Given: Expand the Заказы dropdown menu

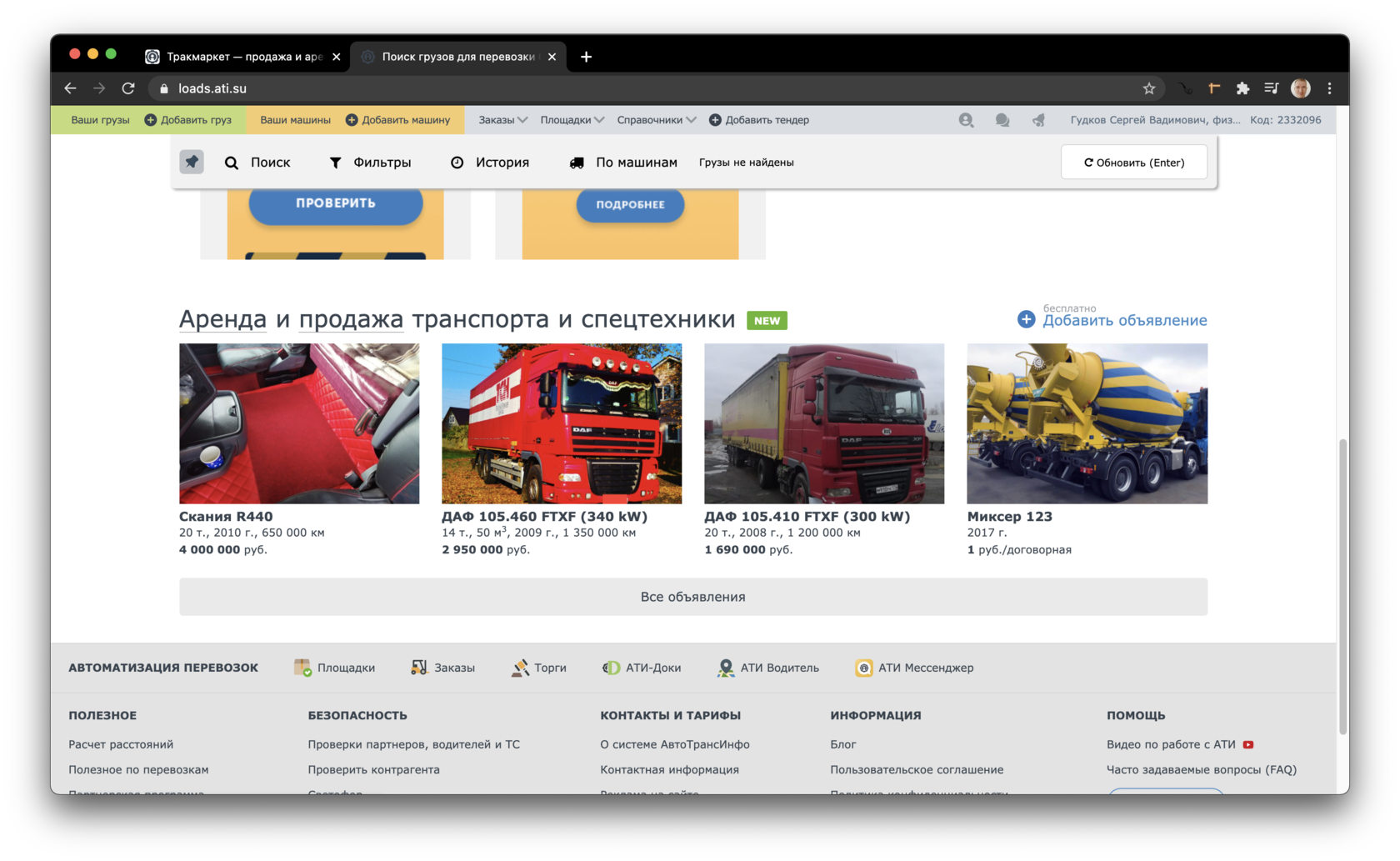Looking at the screenshot, I should point(503,120).
